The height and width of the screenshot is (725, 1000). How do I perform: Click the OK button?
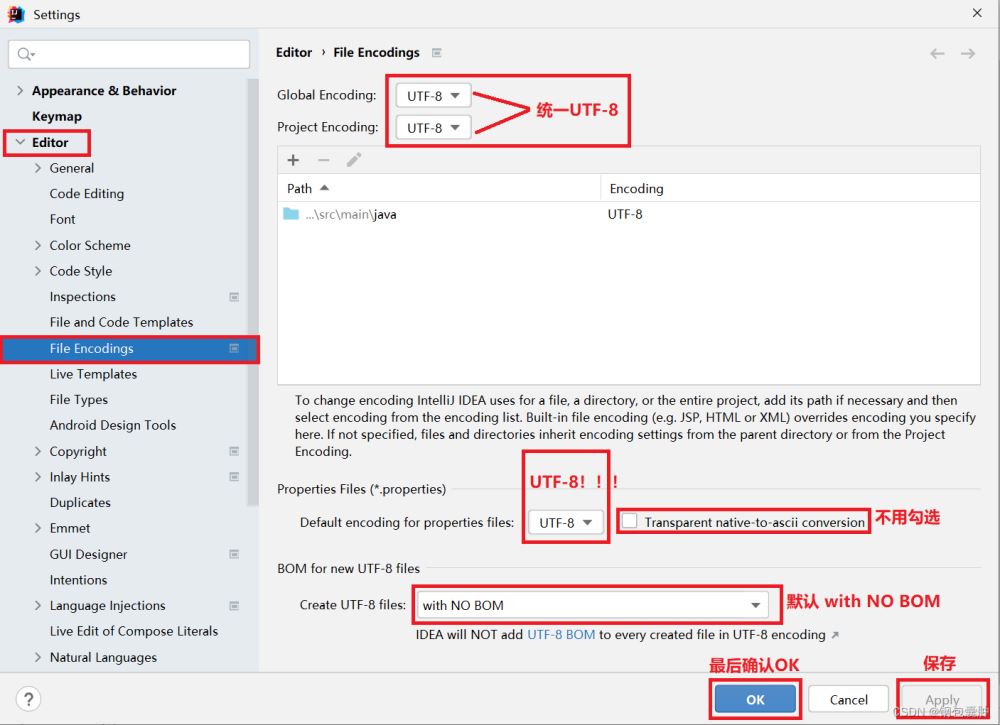point(755,699)
